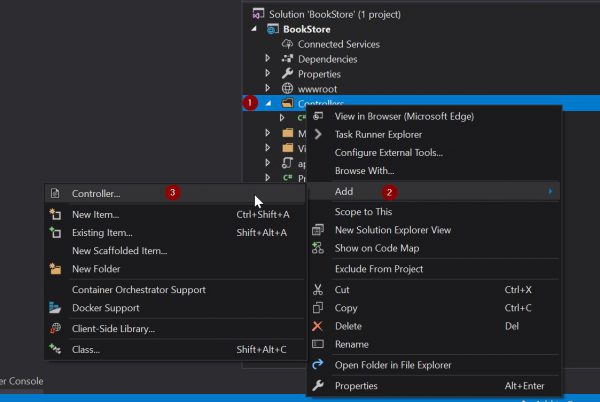Click the Existing Item icon
The width and height of the screenshot is (600, 402).
56,232
